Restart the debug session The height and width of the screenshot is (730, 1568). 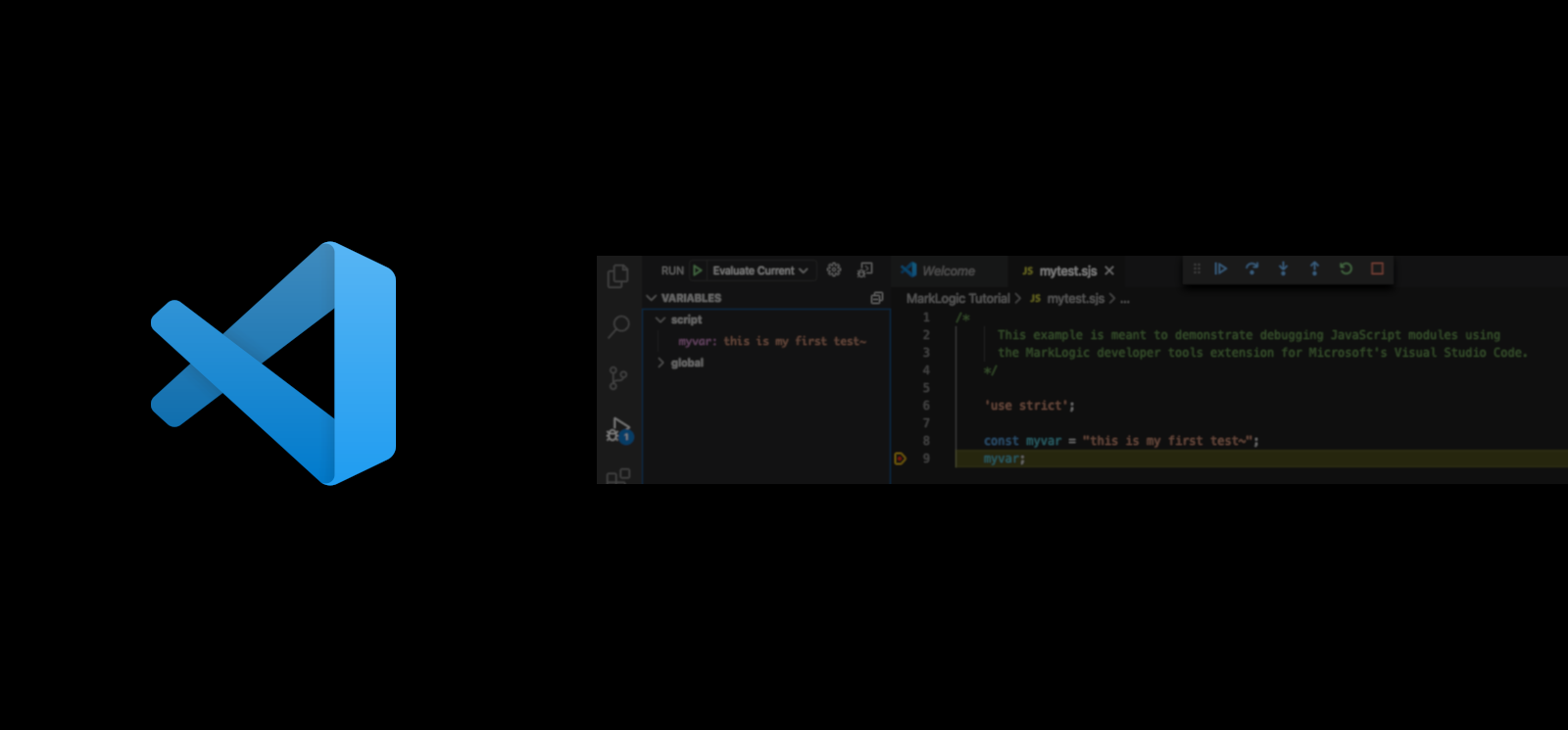pyautogui.click(x=1346, y=268)
